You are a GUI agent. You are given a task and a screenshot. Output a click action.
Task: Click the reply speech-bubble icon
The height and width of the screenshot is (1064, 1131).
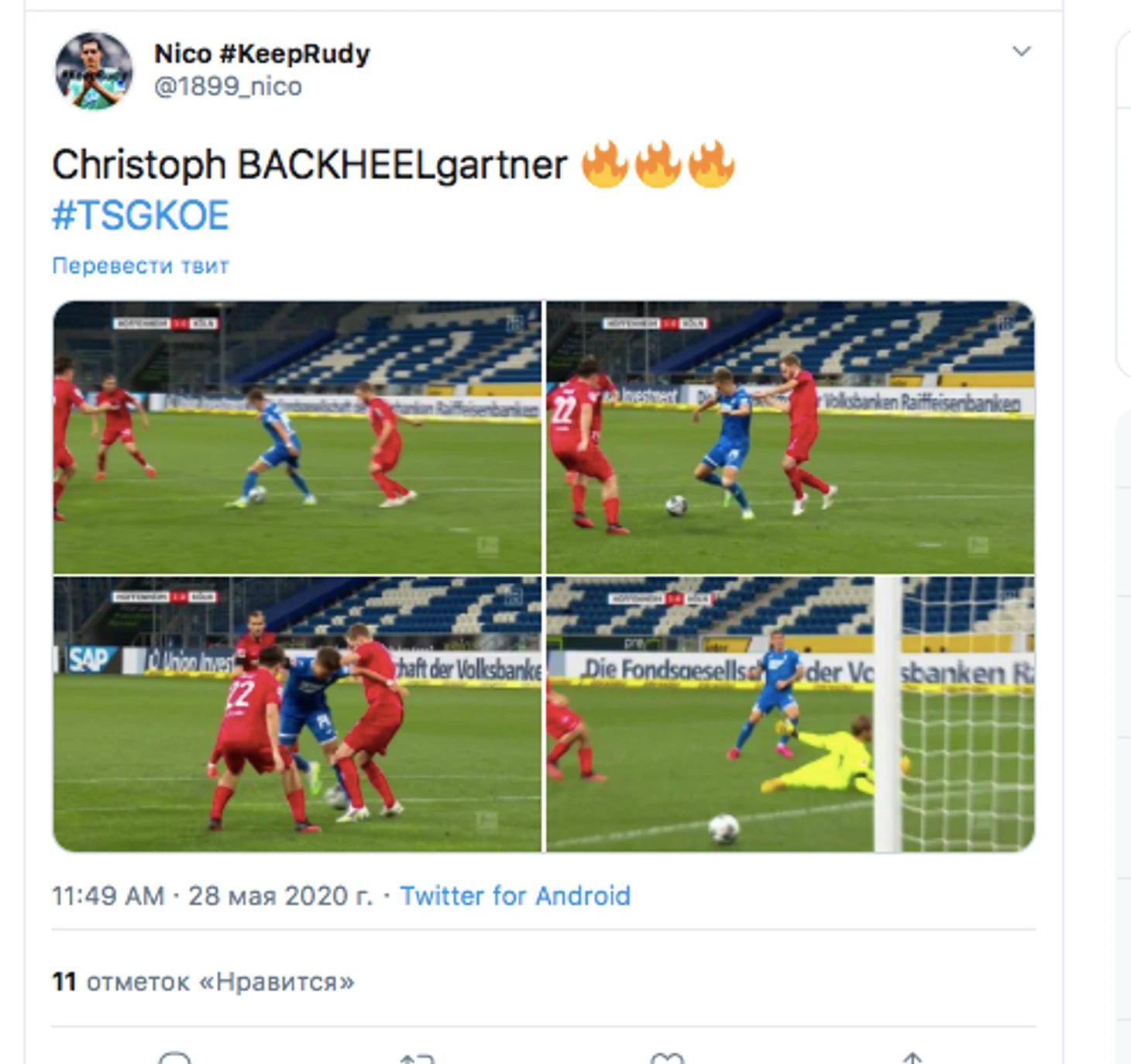pos(174,1058)
